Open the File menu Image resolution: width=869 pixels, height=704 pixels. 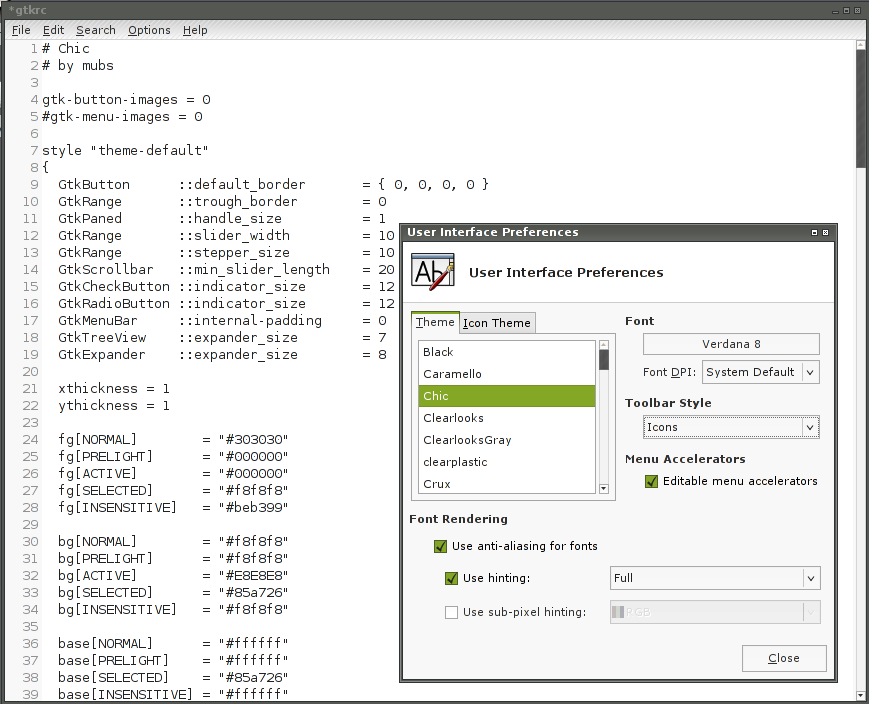pos(21,30)
